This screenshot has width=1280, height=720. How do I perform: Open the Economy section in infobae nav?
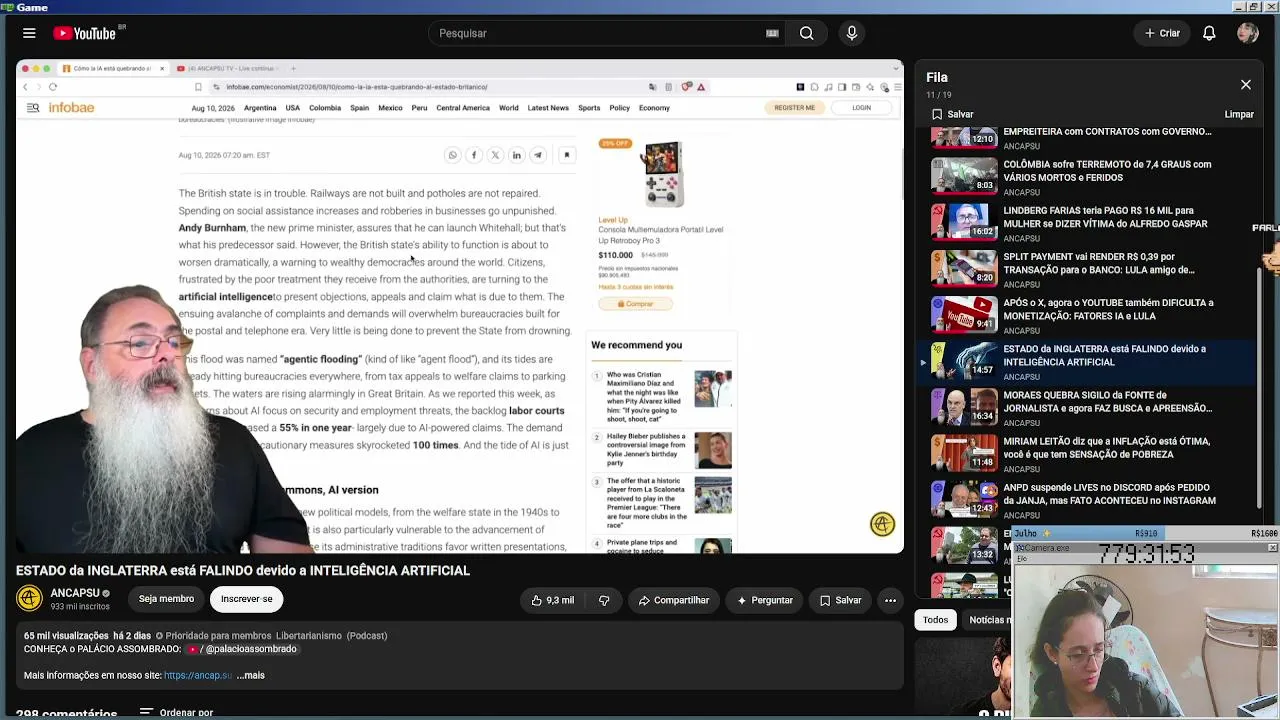(654, 108)
